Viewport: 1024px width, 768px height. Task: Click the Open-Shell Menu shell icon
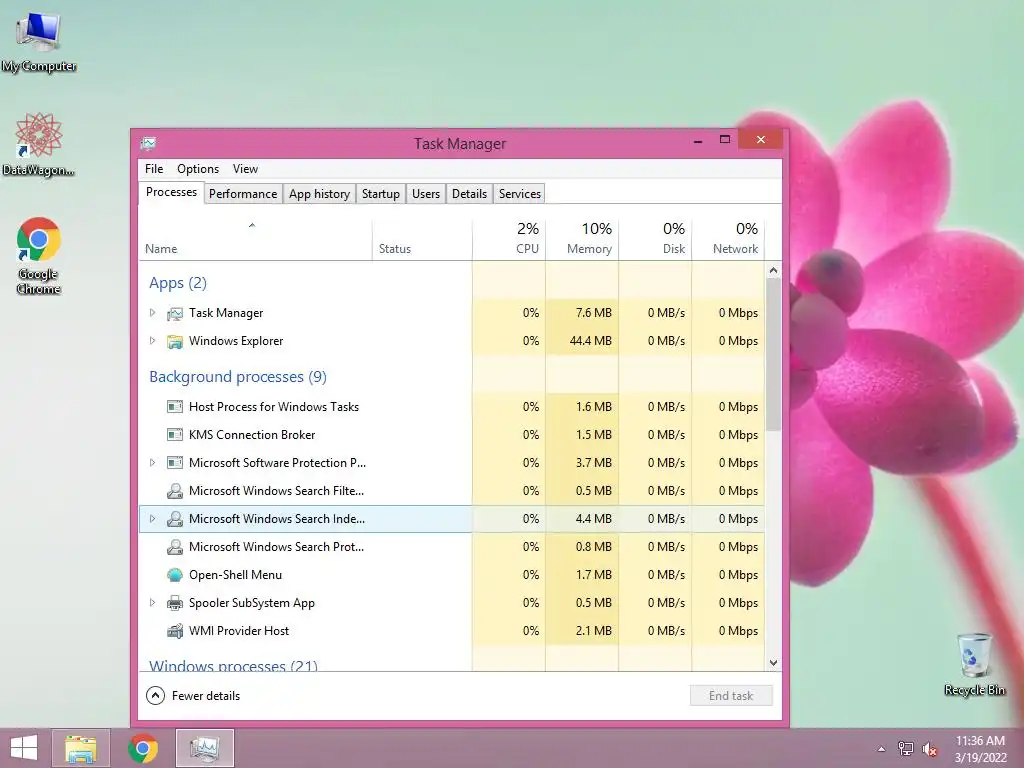[x=174, y=575]
